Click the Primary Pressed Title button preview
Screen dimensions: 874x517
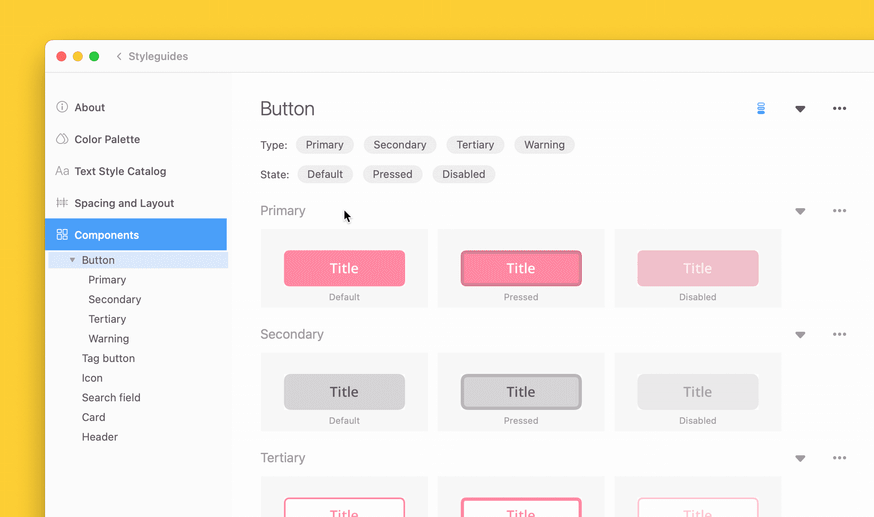[x=521, y=268]
